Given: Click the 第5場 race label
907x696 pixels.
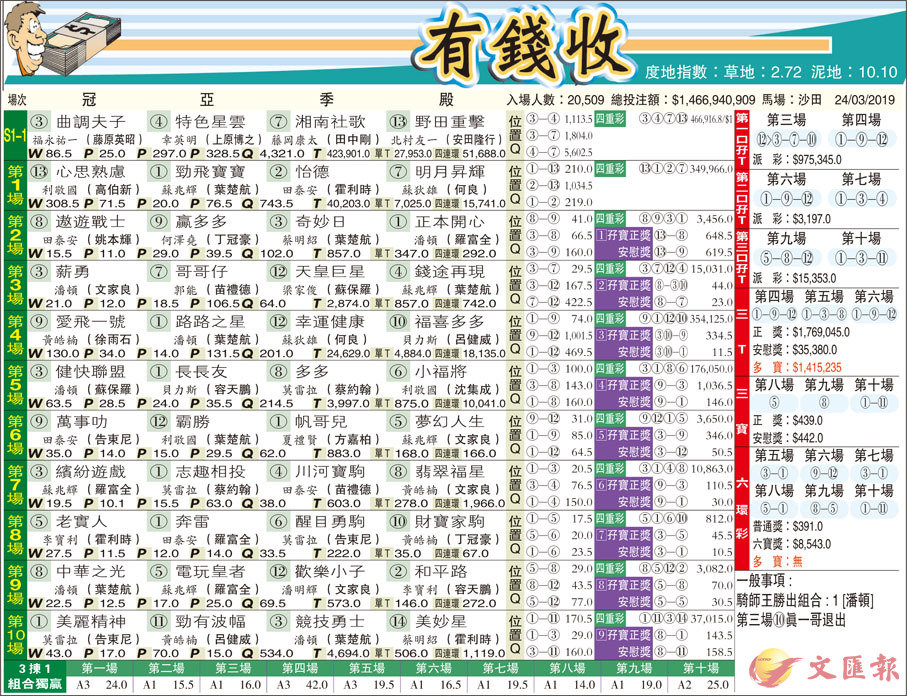Looking at the screenshot, I should click(14, 384).
